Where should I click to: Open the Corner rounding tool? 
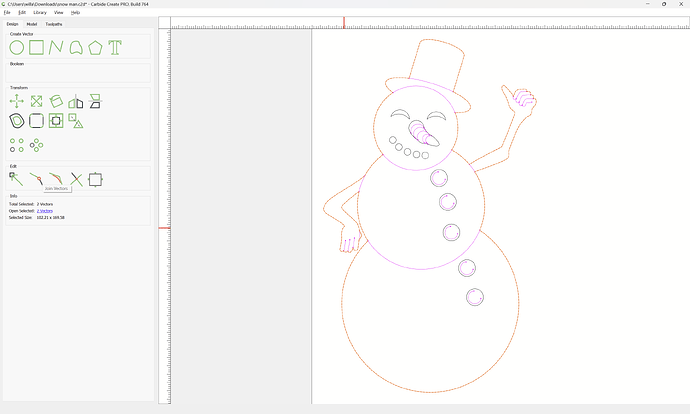pos(37,121)
